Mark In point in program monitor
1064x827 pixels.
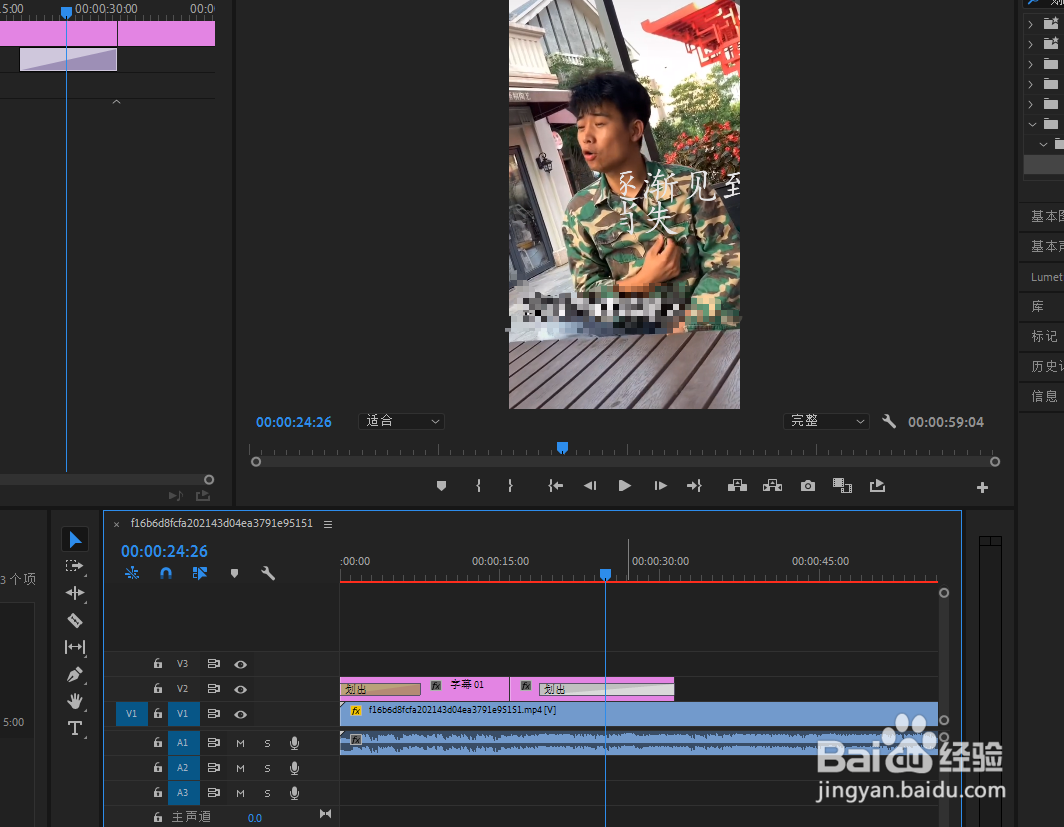point(478,486)
